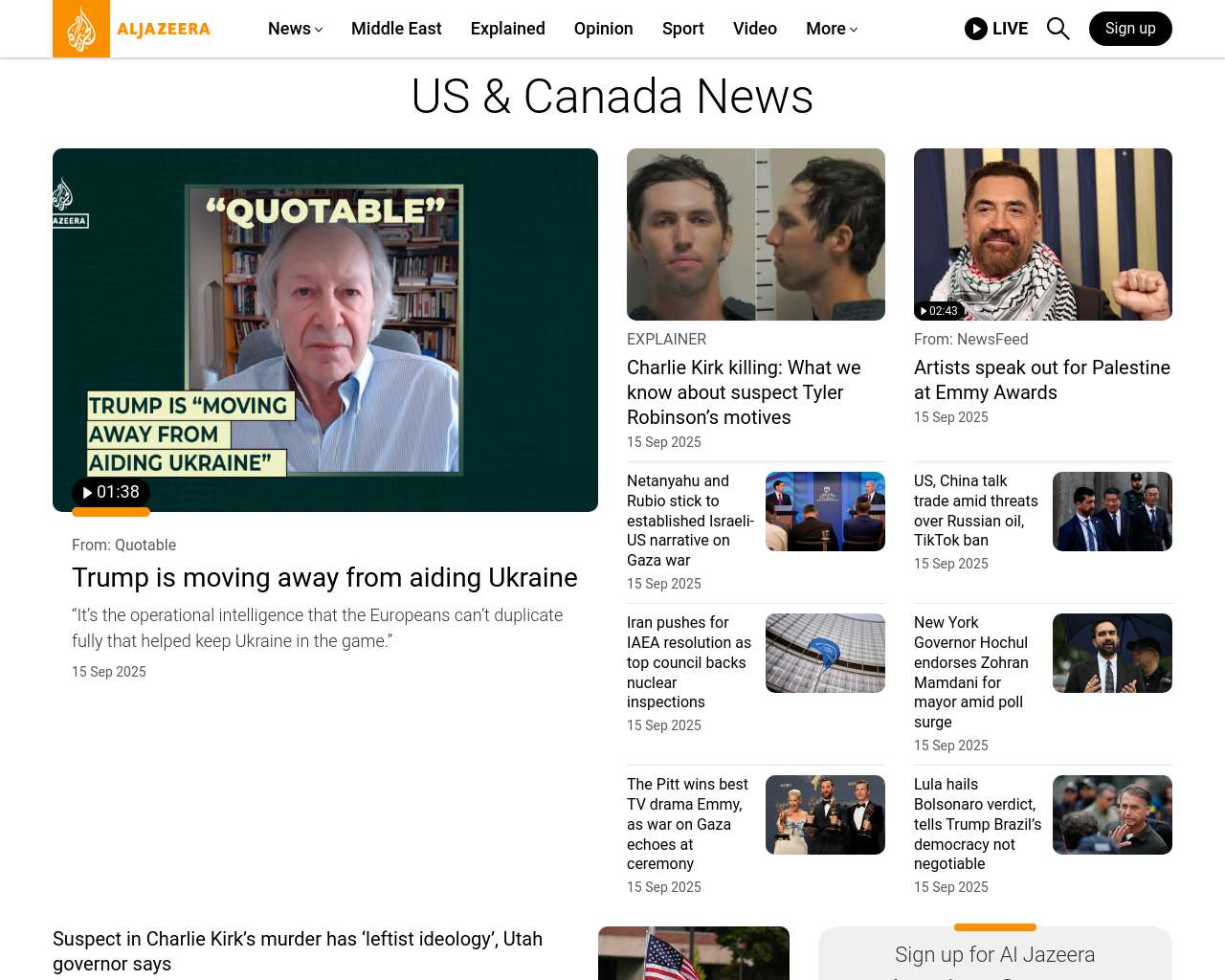The height and width of the screenshot is (980, 1225).
Task: Open 'Suspect in Charlie Kirk's murder' headline
Action: click(298, 951)
